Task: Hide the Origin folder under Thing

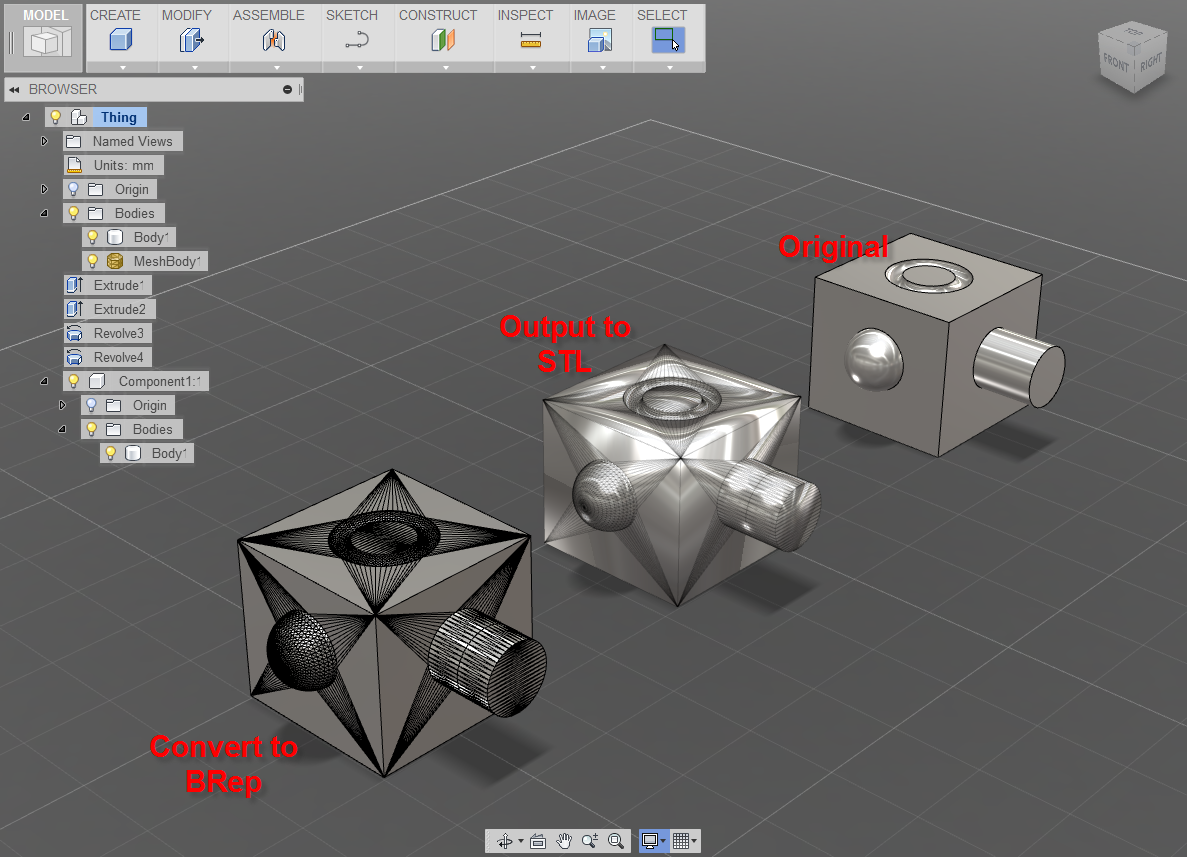Action: click(x=71, y=189)
